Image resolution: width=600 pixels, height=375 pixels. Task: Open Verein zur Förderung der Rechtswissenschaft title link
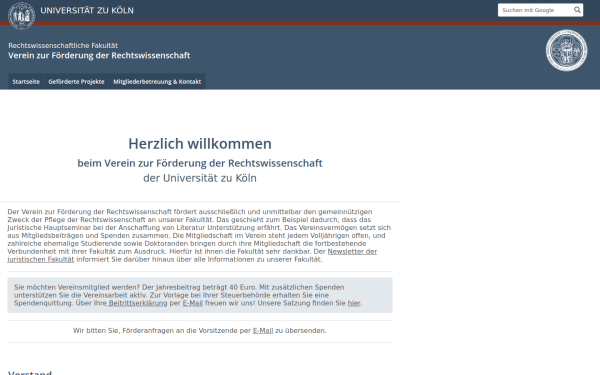point(99,55)
